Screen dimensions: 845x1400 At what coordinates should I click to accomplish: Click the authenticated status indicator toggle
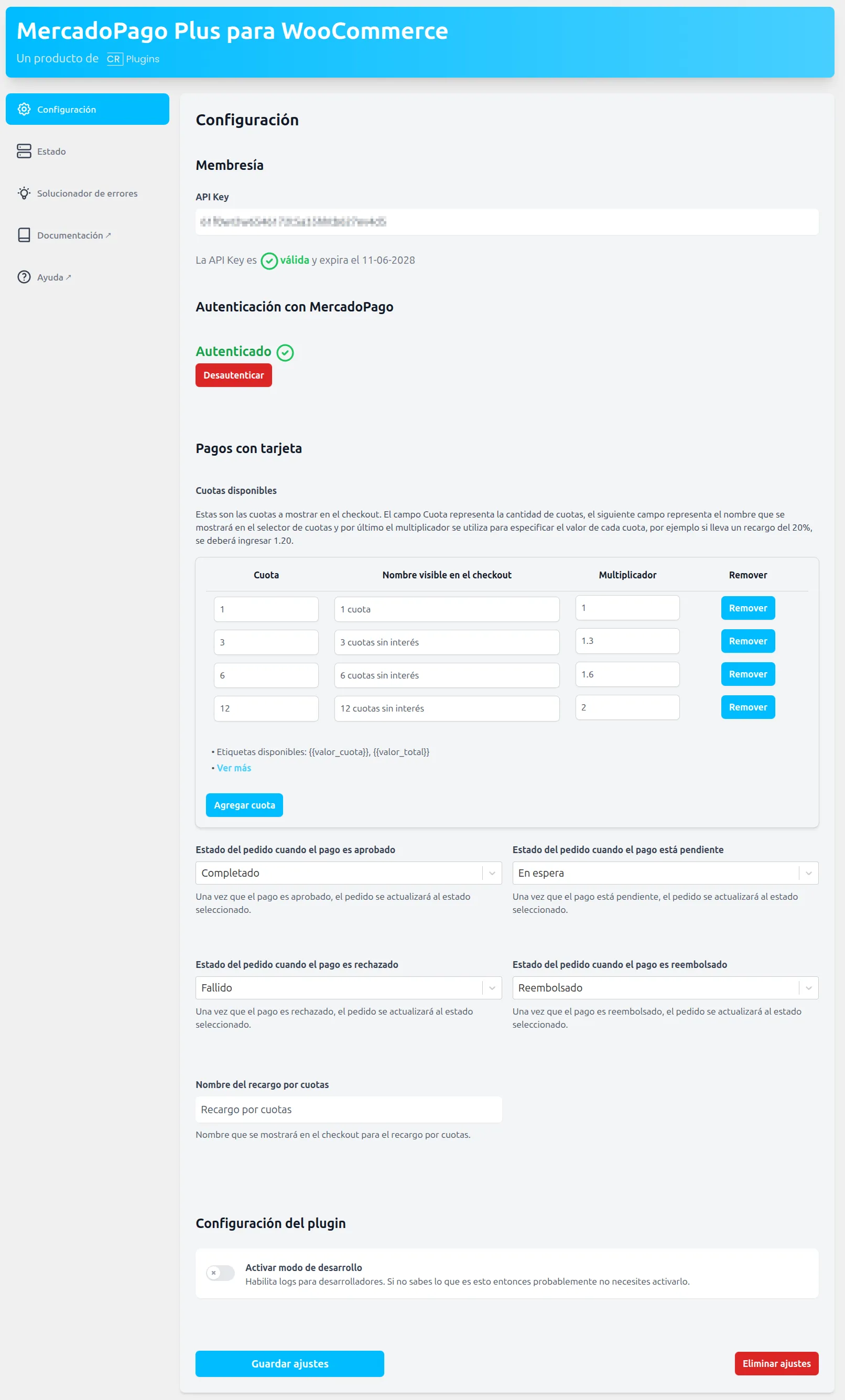pyautogui.click(x=286, y=352)
